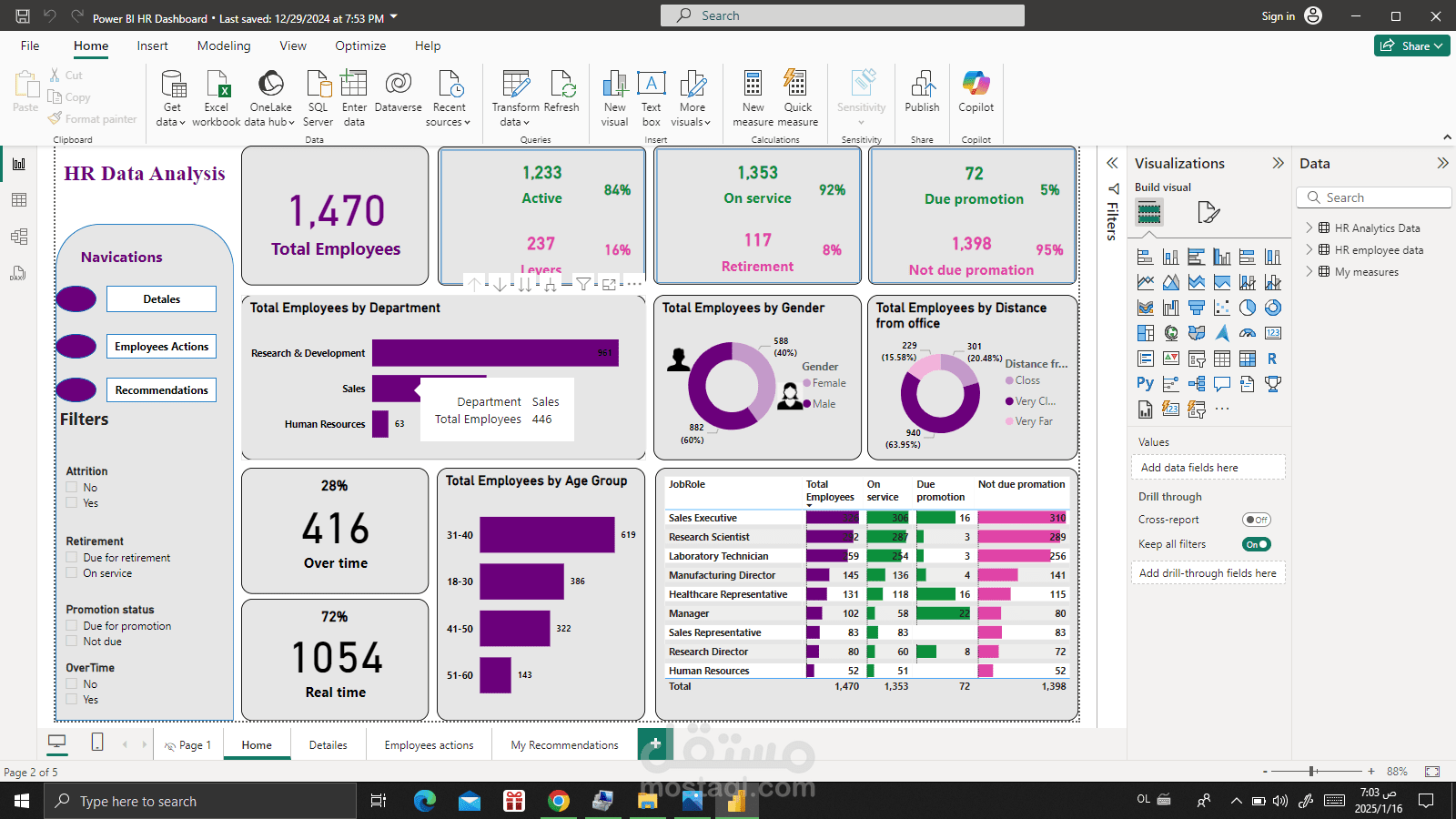Screen dimensions: 1456x819
Task: Create a Quick measure
Action: [798, 98]
